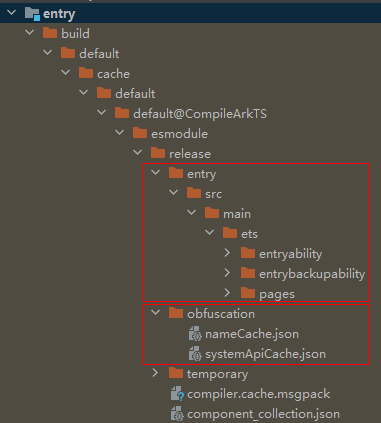Select the "temporary" folder label
The width and height of the screenshot is (381, 423).
point(217,374)
